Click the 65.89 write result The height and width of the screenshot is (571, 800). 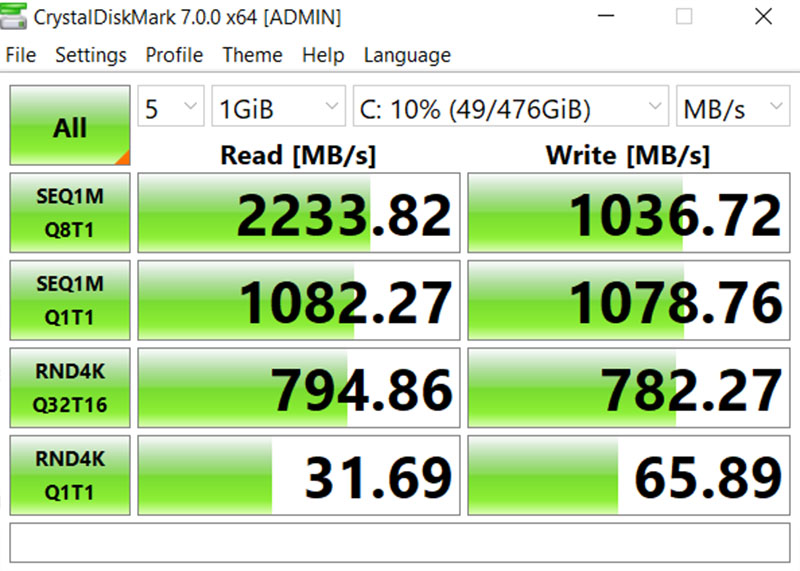[629, 475]
